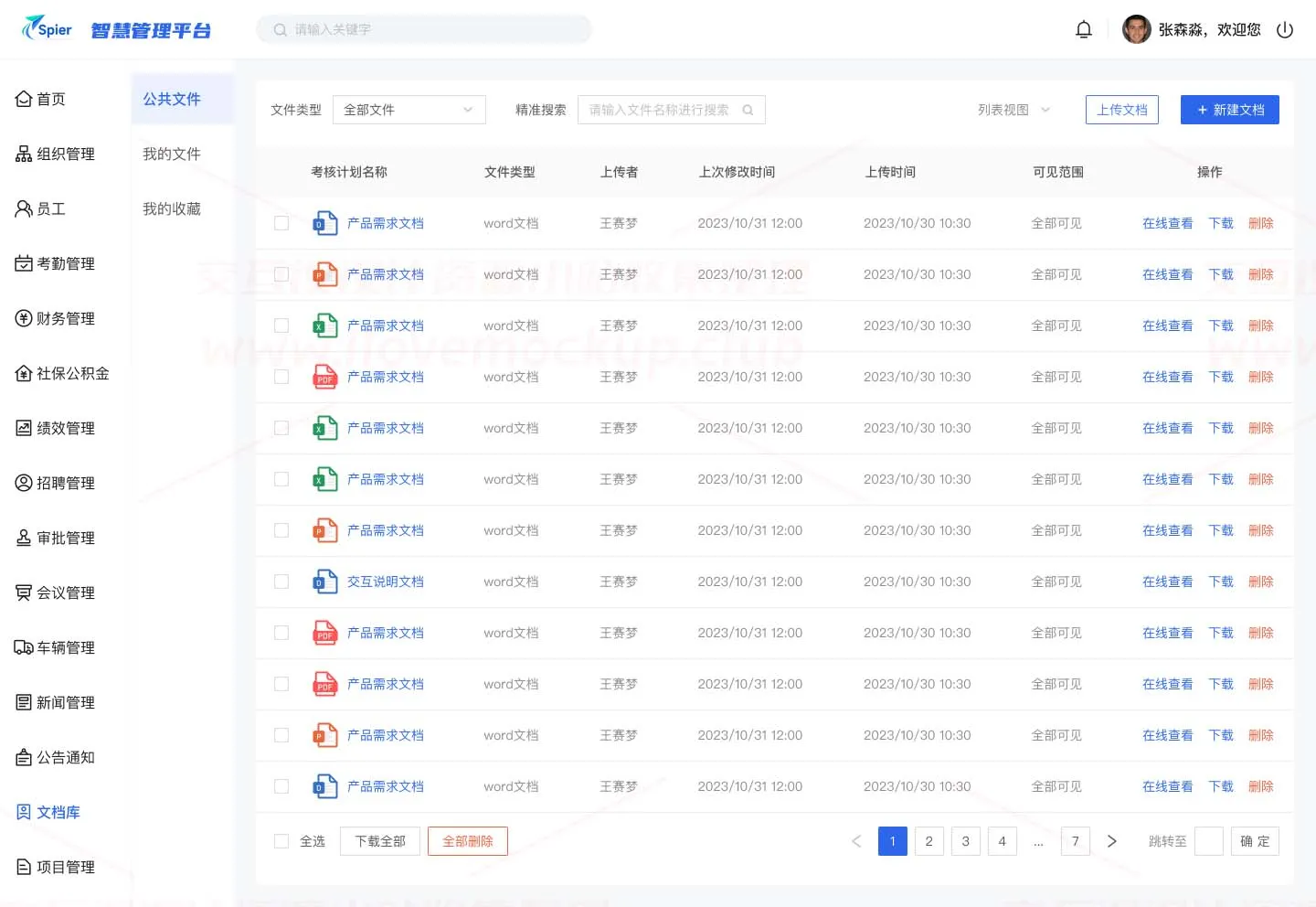The height and width of the screenshot is (907, 1316).
Task: Switch to 我的文件 tab
Action: tap(172, 154)
